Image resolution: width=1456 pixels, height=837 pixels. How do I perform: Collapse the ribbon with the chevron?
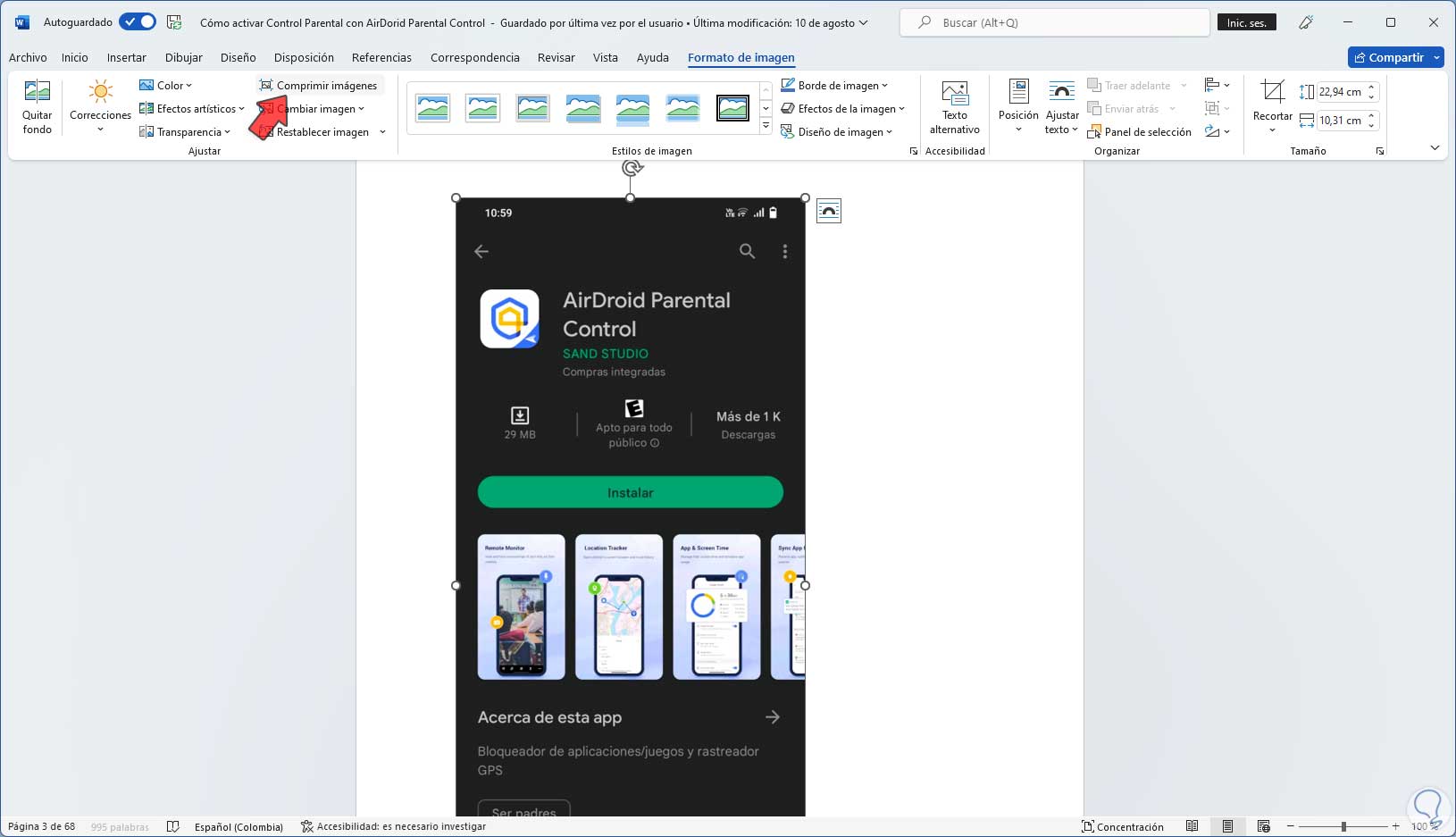[x=1435, y=148]
